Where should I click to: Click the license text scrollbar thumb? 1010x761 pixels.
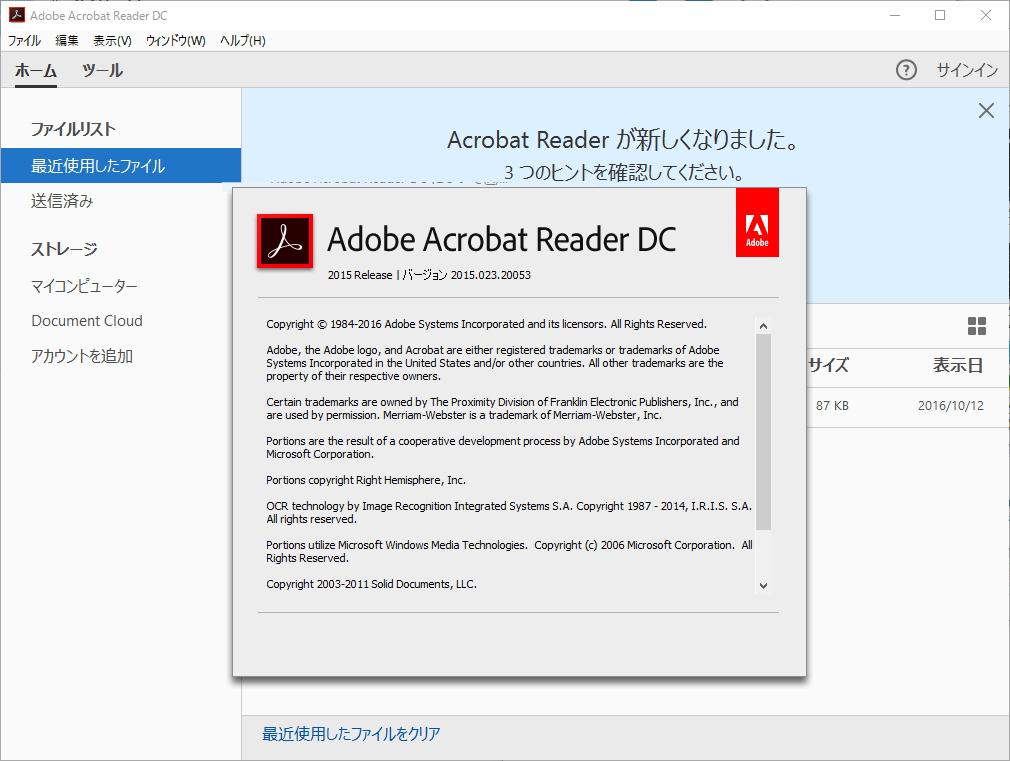(x=763, y=431)
